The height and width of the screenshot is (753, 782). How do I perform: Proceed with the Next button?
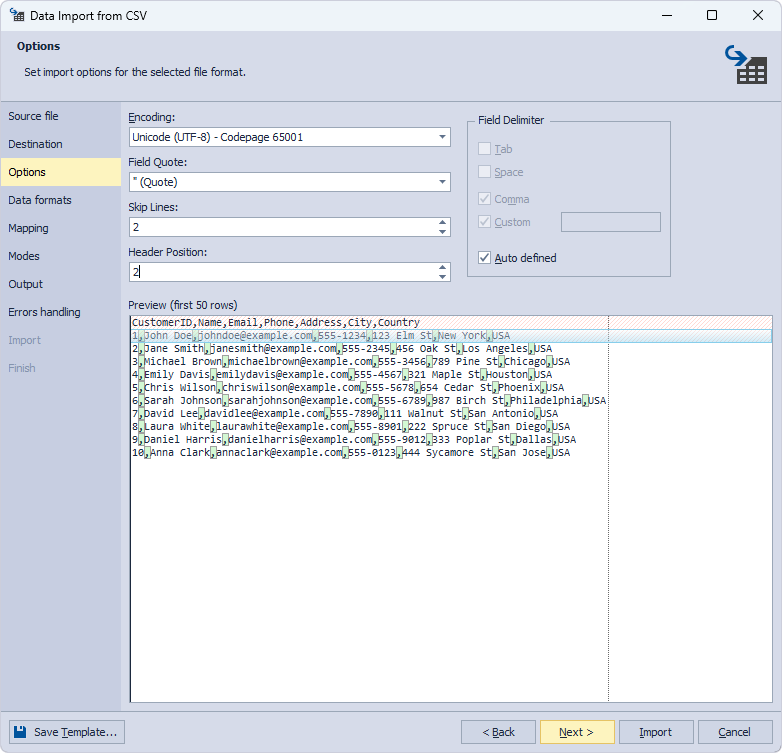[x=577, y=732]
